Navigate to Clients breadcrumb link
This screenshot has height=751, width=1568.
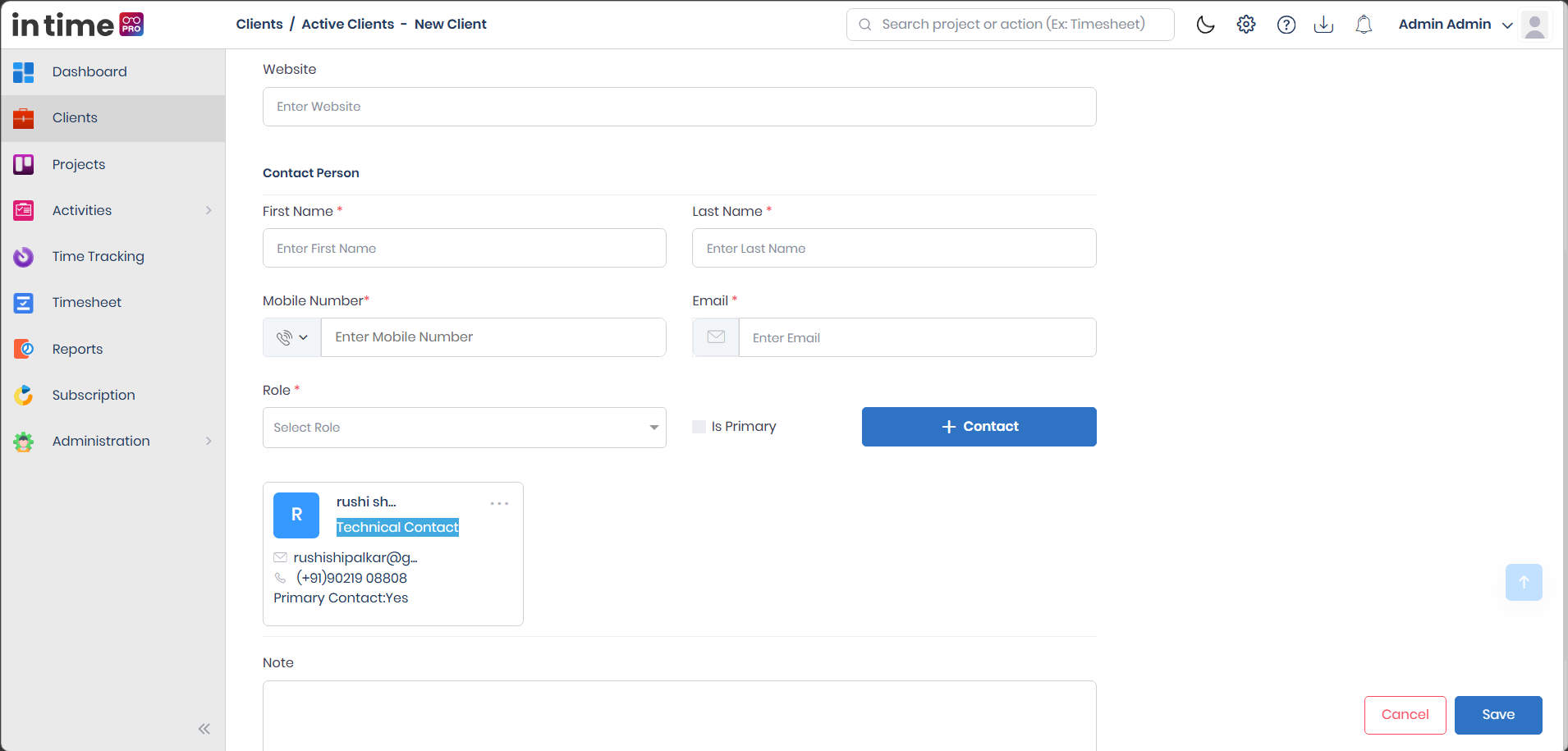pyautogui.click(x=259, y=24)
